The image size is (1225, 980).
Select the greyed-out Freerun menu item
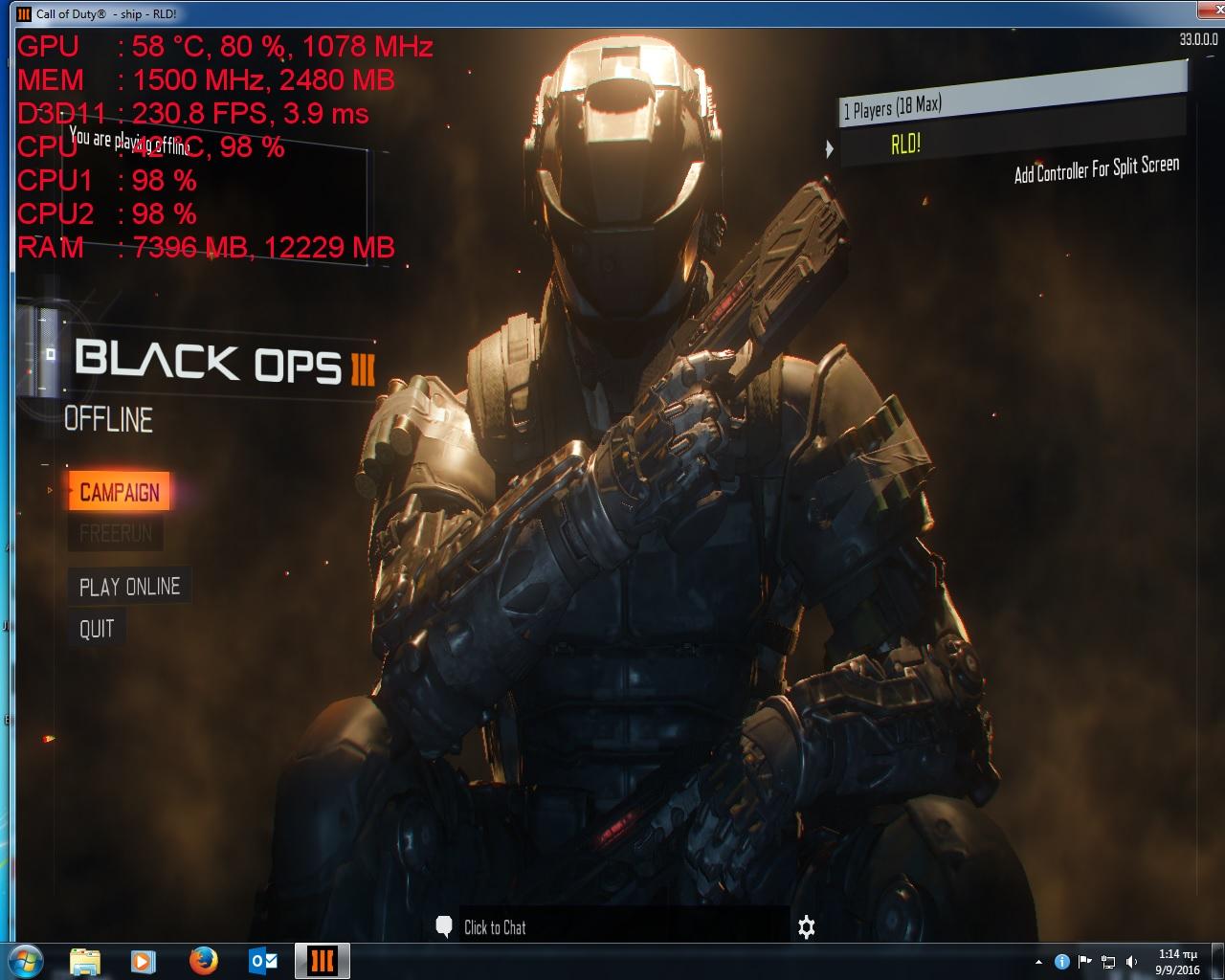tap(116, 533)
